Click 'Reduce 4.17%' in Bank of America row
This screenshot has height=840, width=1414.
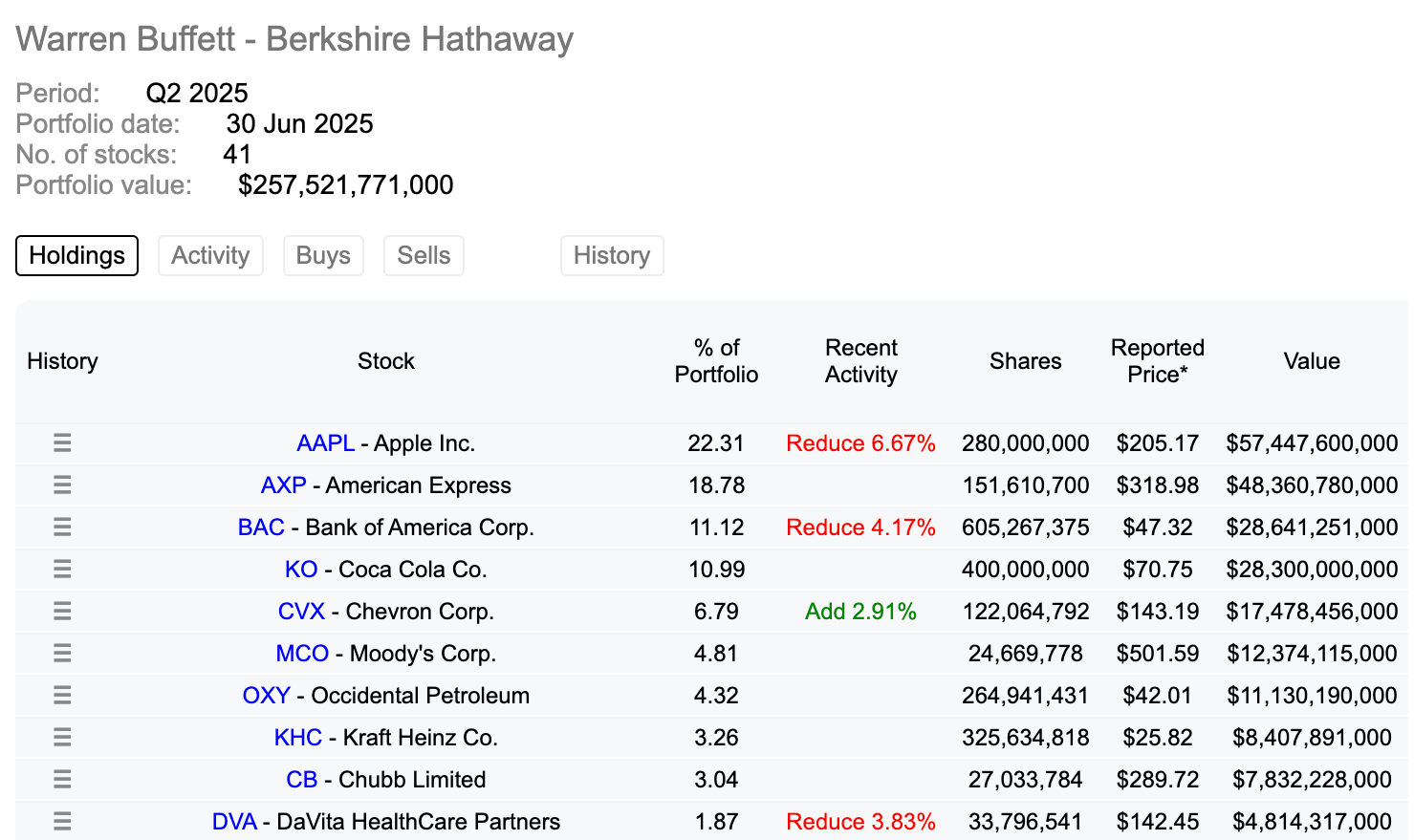tap(860, 528)
